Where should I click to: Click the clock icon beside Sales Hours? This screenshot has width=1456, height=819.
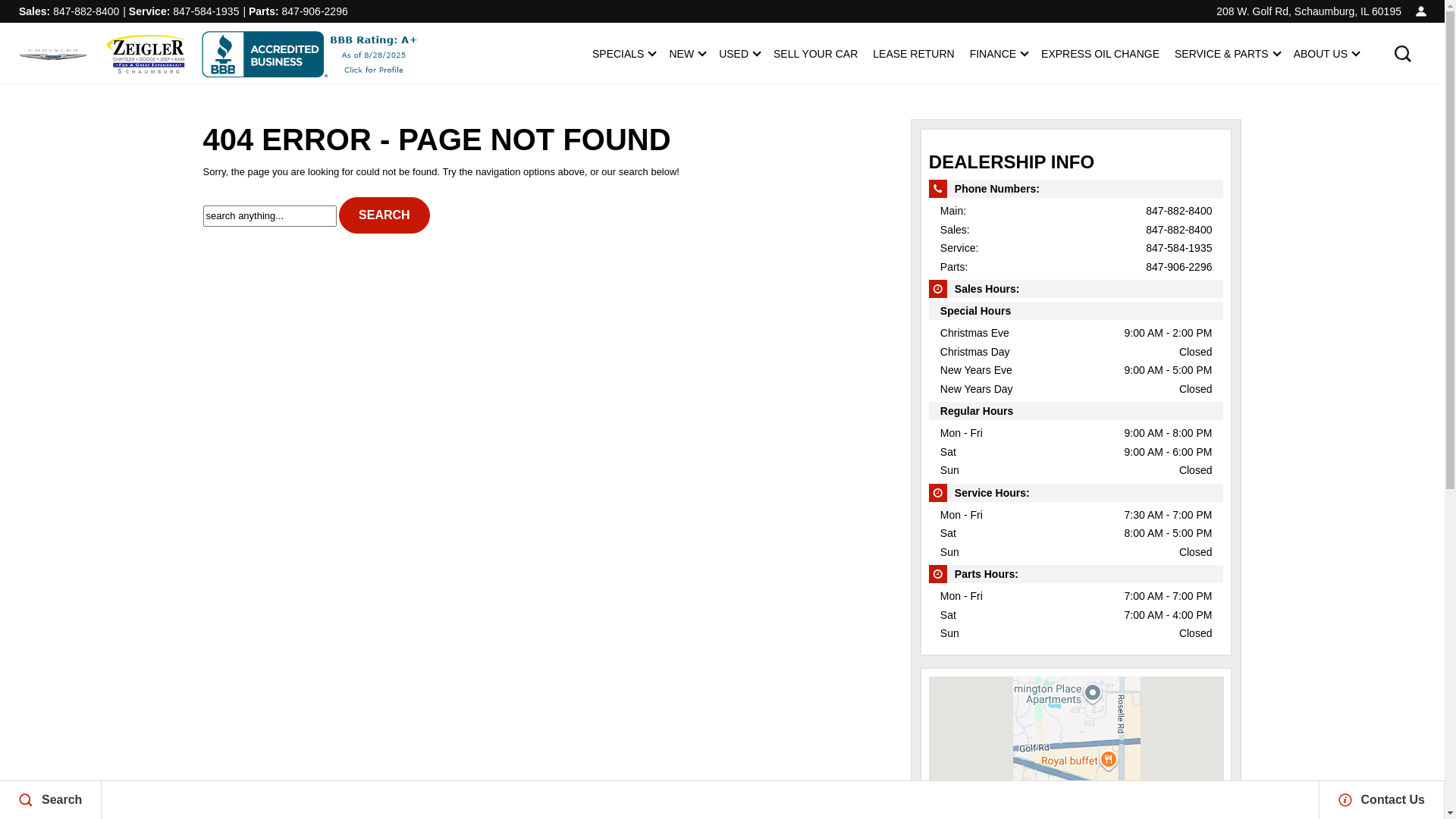[937, 289]
